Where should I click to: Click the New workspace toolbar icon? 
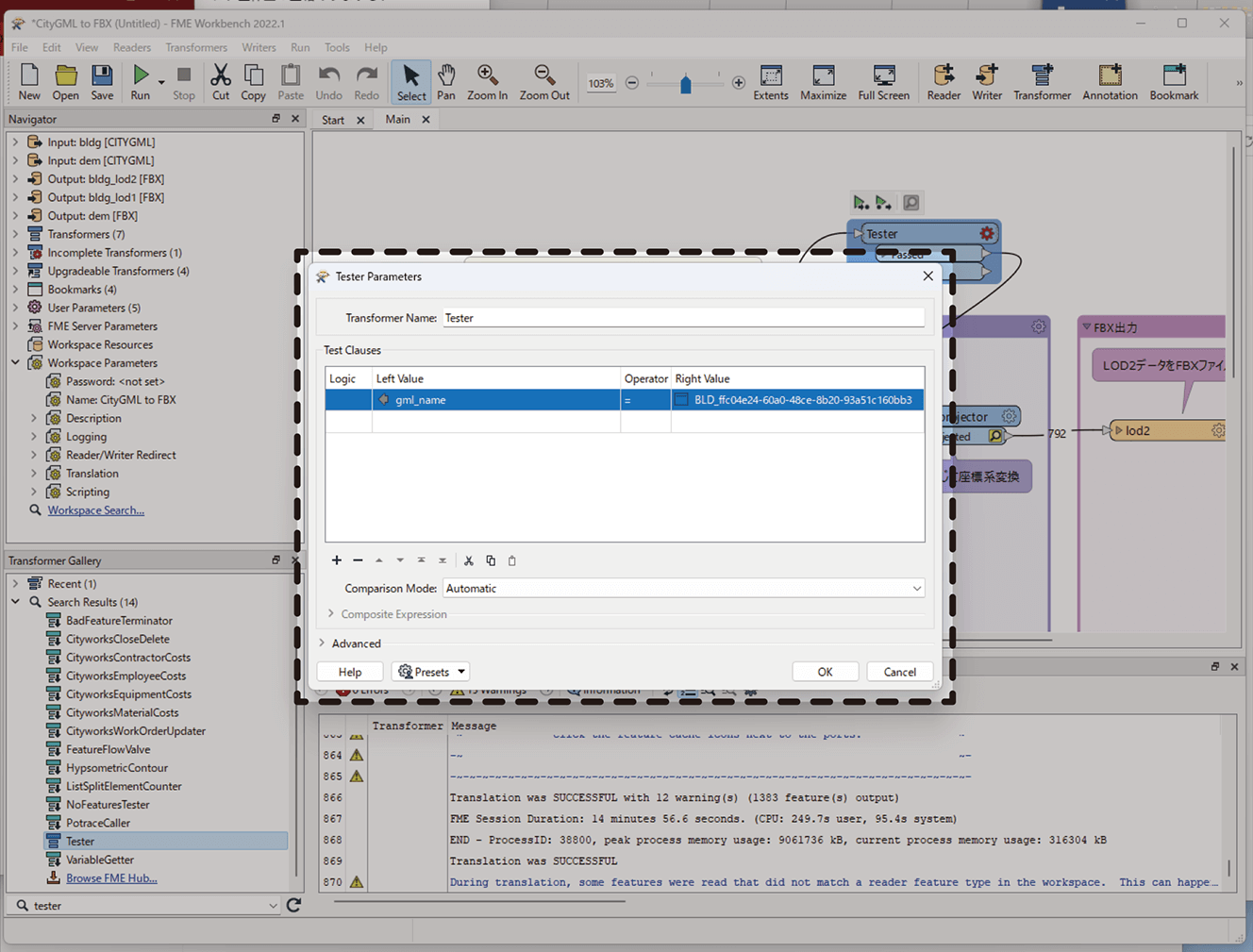click(x=29, y=82)
